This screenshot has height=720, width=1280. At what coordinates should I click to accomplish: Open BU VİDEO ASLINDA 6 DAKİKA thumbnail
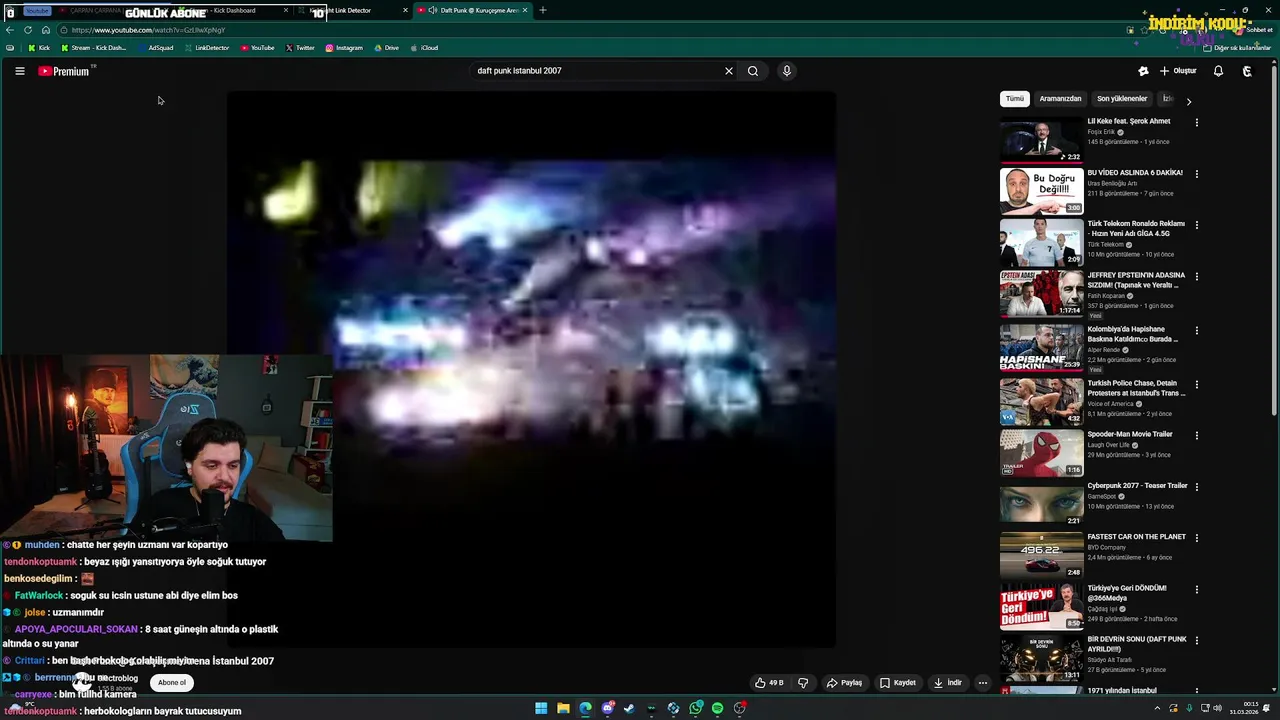pos(1041,191)
